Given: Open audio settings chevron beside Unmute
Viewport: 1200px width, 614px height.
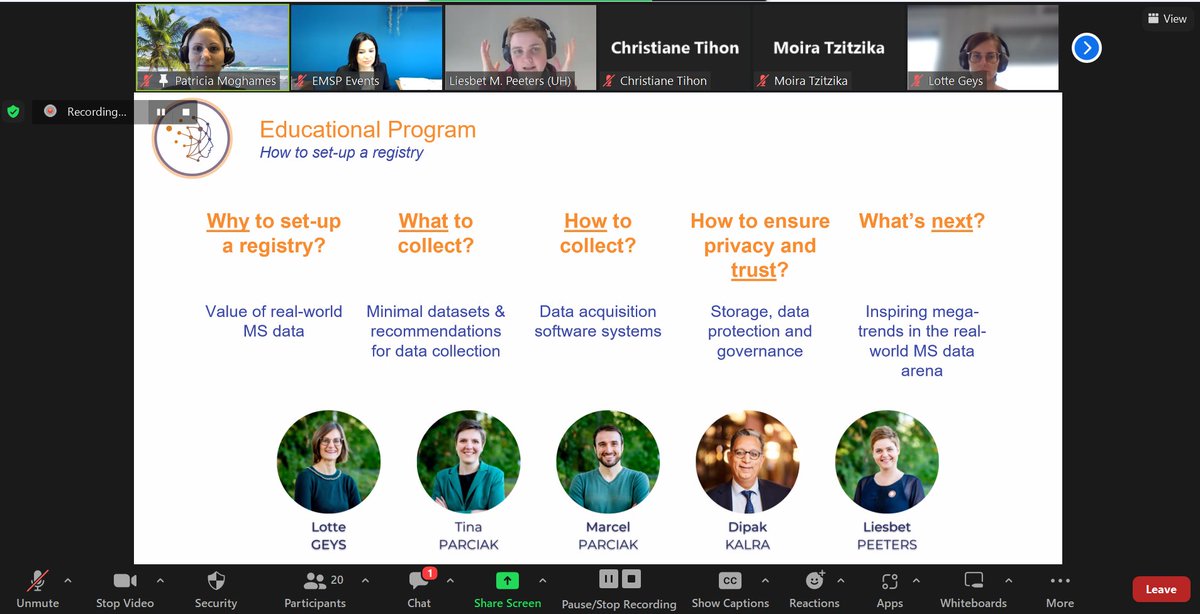Looking at the screenshot, I should [68, 580].
